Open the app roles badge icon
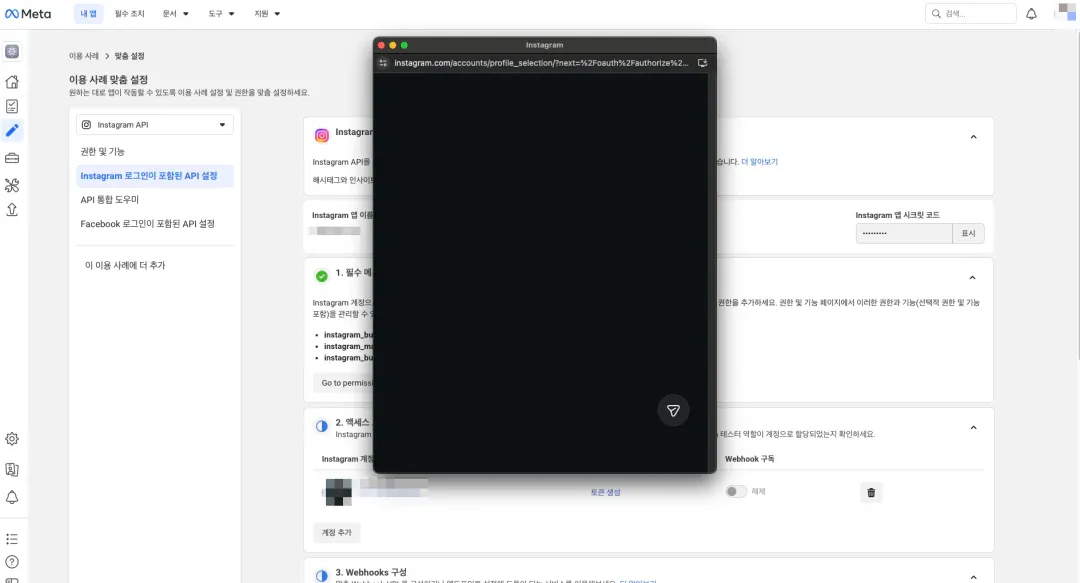 click(x=12, y=469)
